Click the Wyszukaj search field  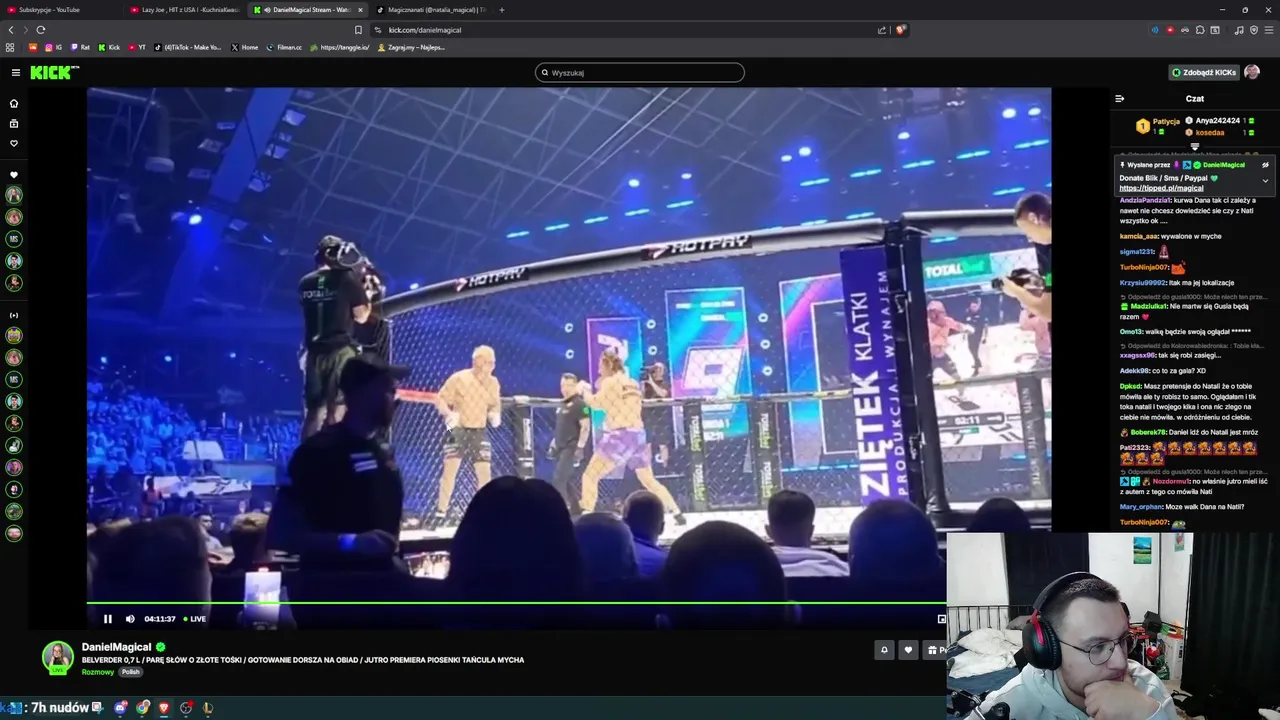click(x=640, y=72)
